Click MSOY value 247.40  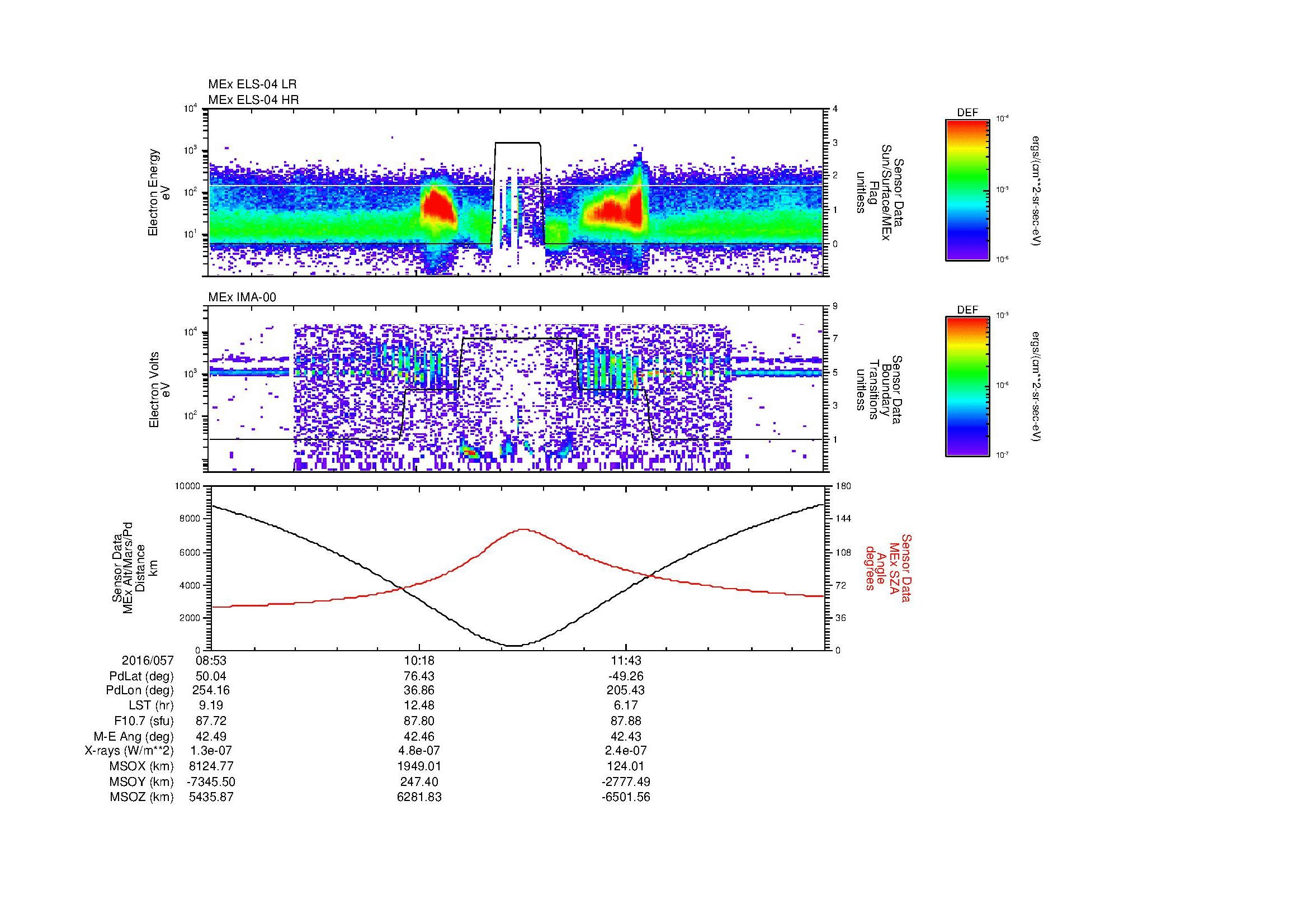419,781
